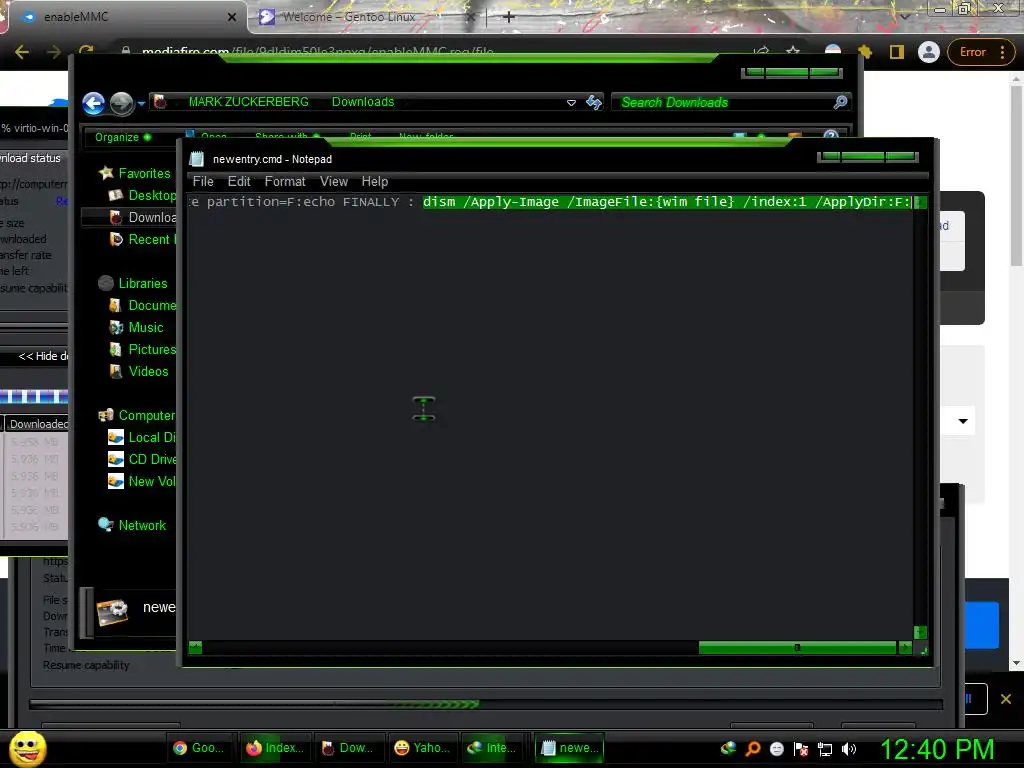1024x768 pixels.
Task: Click the 12:40 PM clock
Action: click(x=937, y=749)
